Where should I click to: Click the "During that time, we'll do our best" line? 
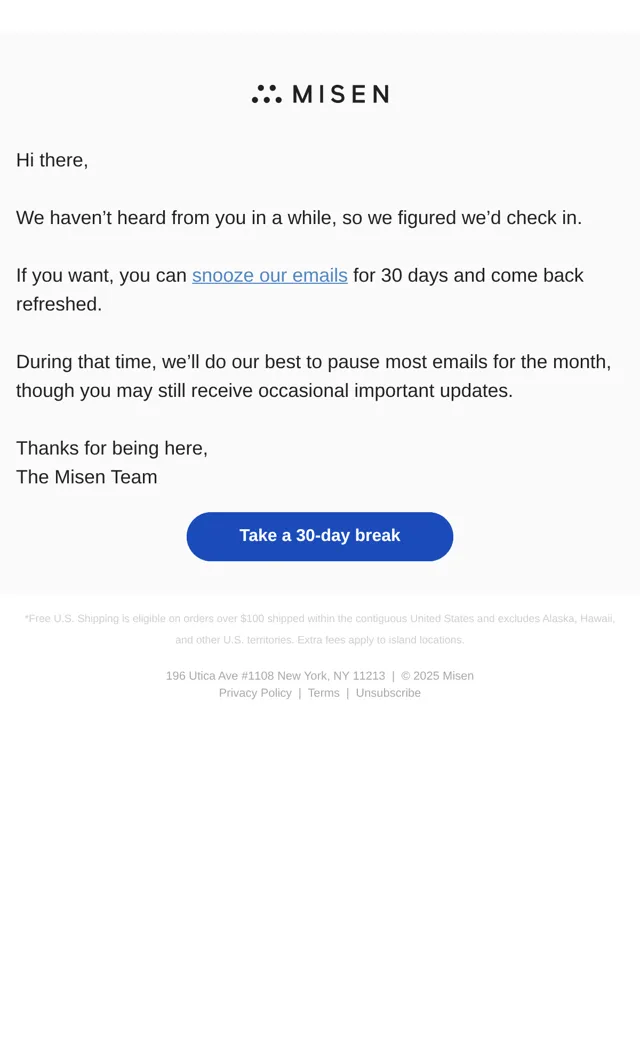[314, 361]
